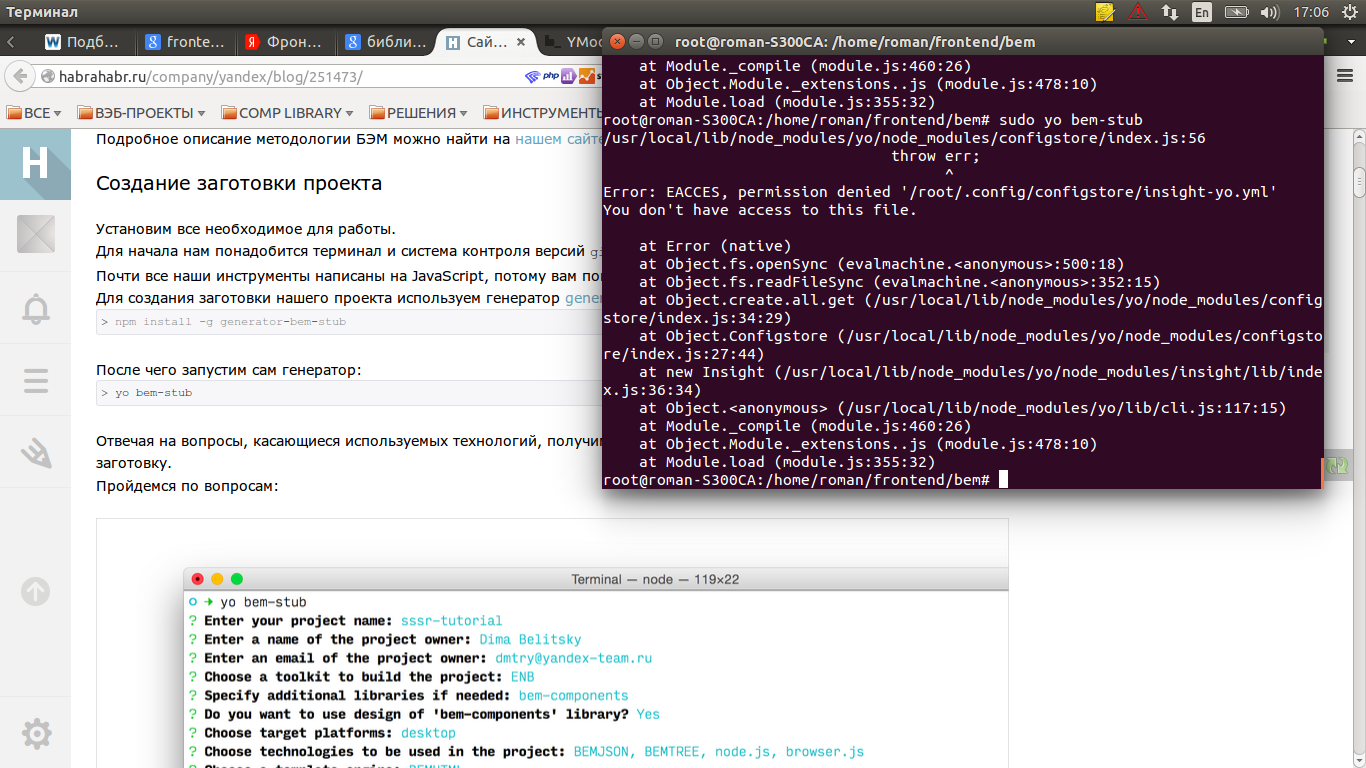Close the active 'Сай...' browser tab

(523, 43)
